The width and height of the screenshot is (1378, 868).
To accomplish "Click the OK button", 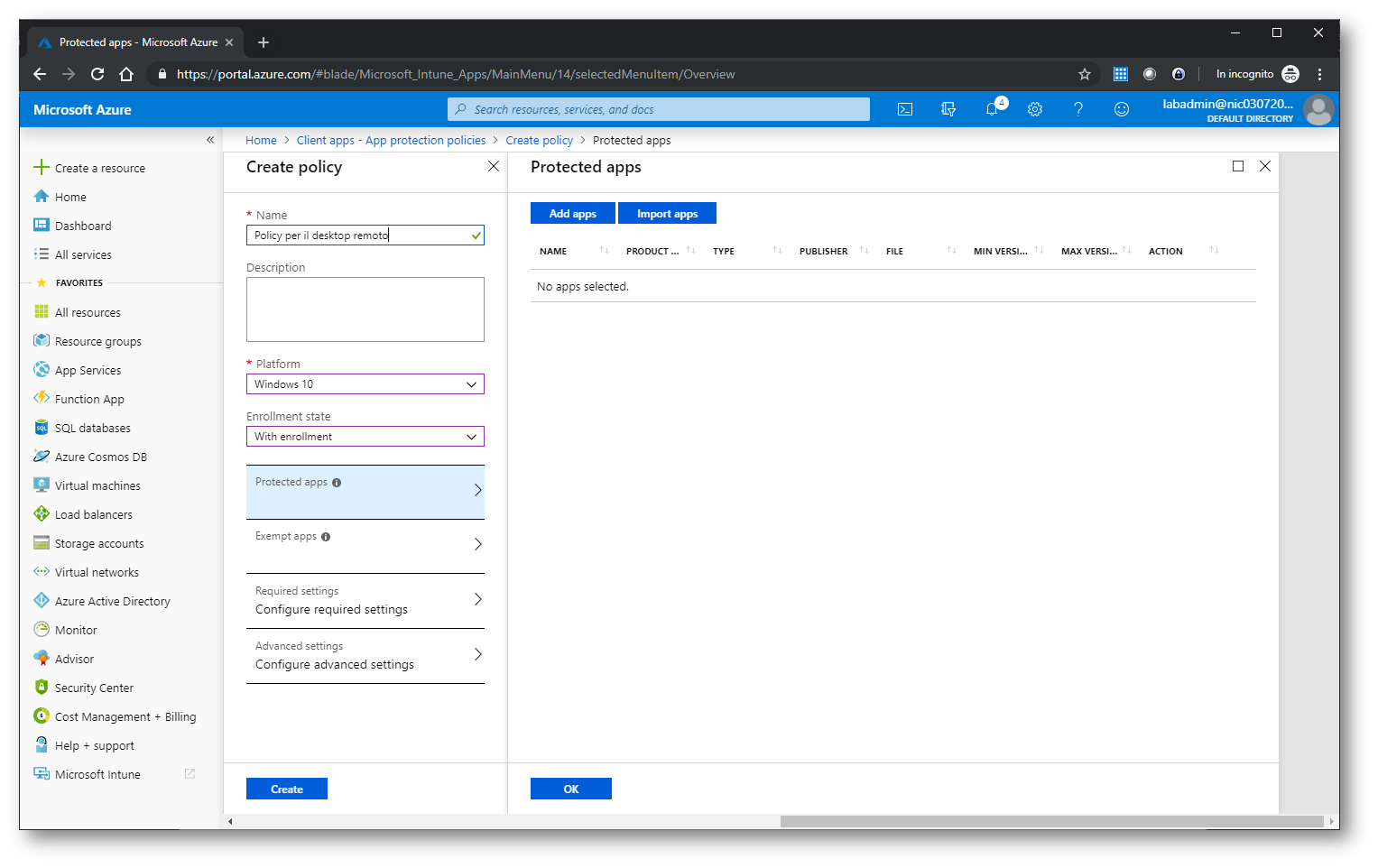I will tap(571, 790).
